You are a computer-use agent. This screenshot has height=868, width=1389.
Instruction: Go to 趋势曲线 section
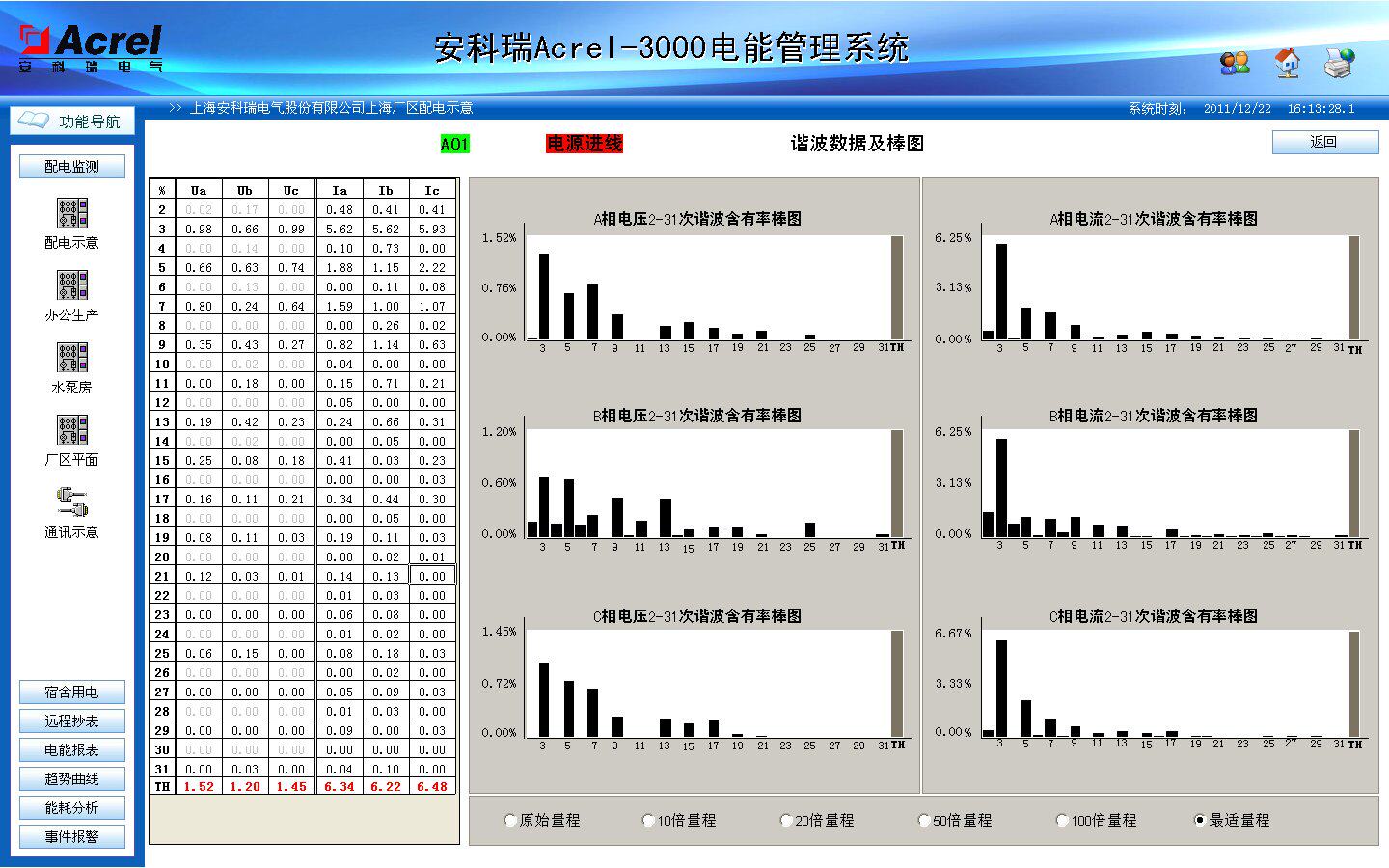point(72,779)
